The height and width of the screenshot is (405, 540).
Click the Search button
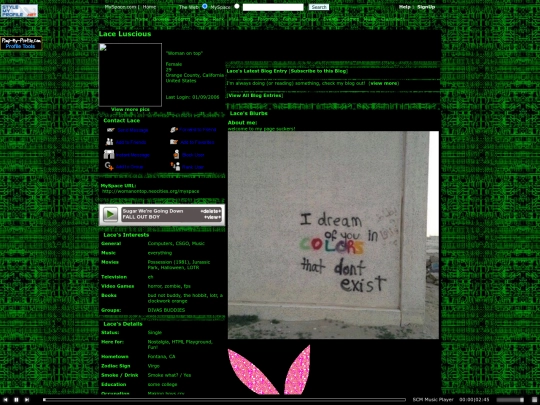tap(319, 7)
